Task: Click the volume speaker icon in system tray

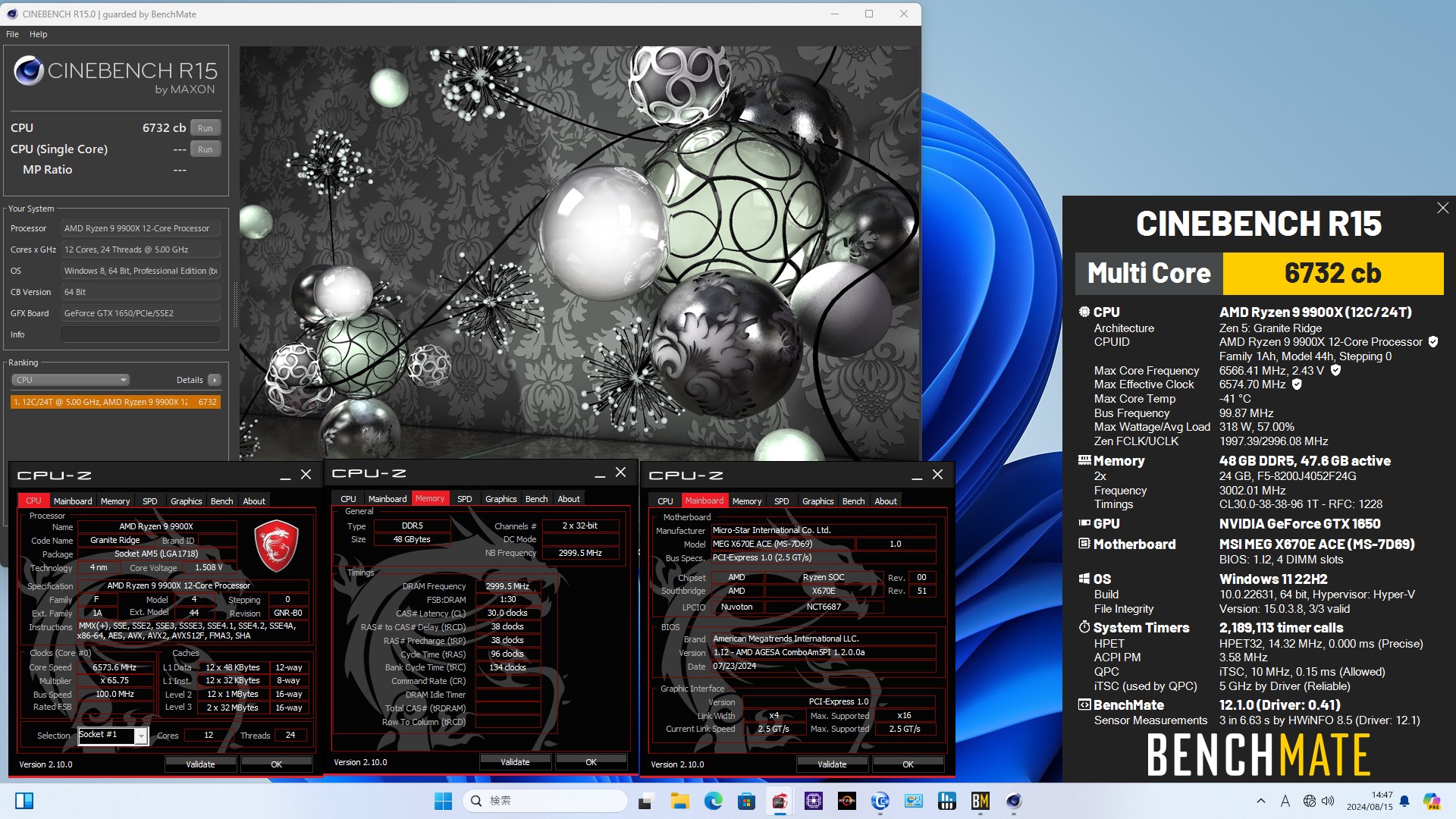Action: point(1328,801)
